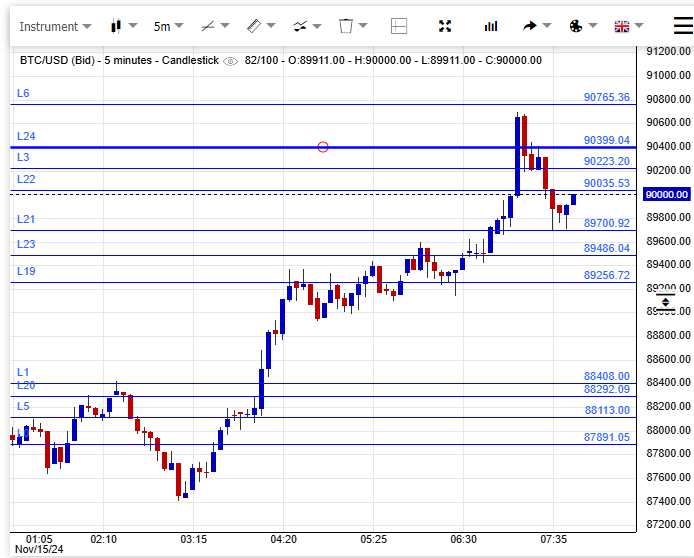The image size is (694, 558).
Task: Open the hamburger menu
Action: coord(683,26)
